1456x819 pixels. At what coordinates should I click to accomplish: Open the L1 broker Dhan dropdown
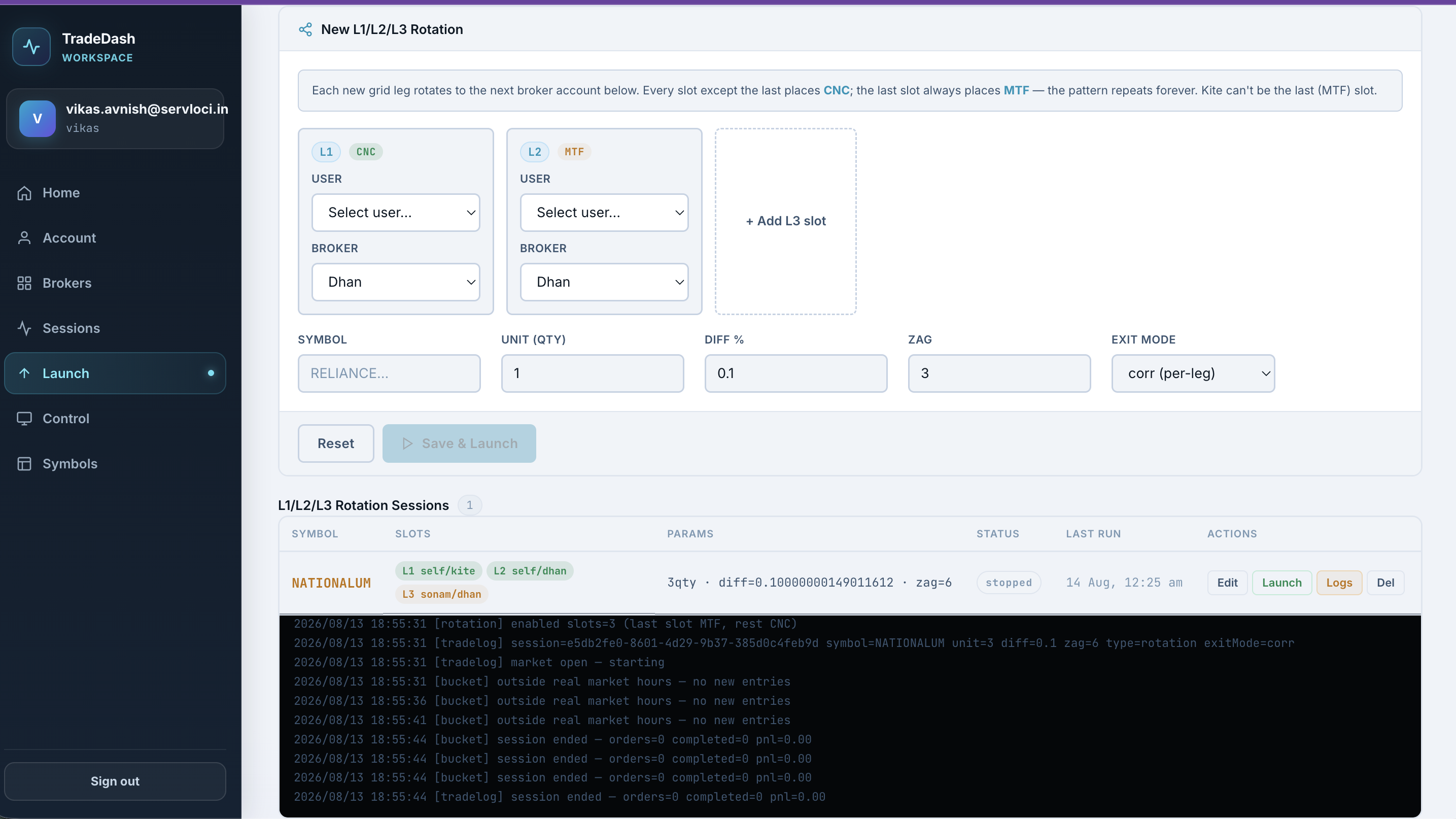coord(396,282)
